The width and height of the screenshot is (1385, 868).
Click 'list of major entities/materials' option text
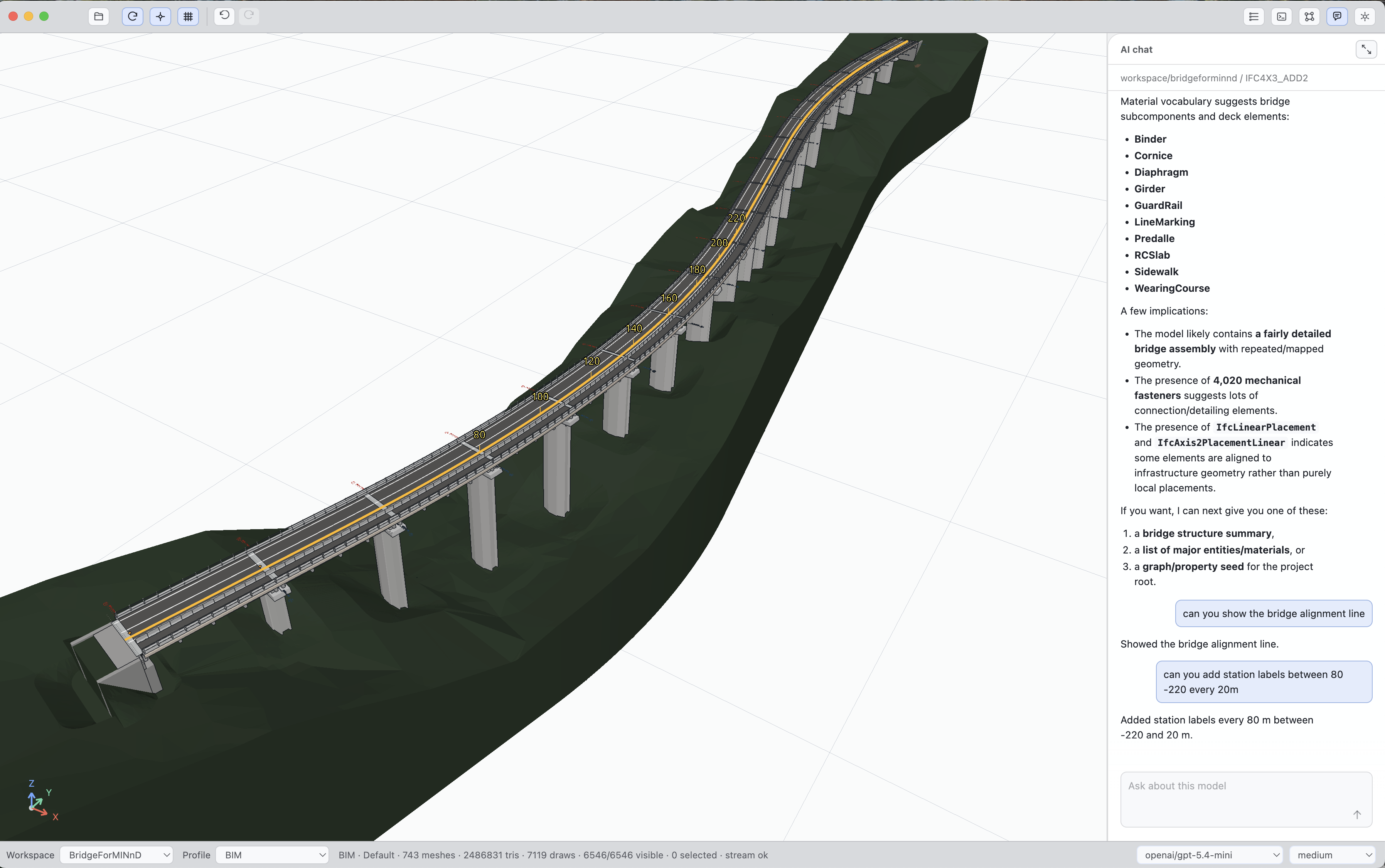(x=1216, y=550)
